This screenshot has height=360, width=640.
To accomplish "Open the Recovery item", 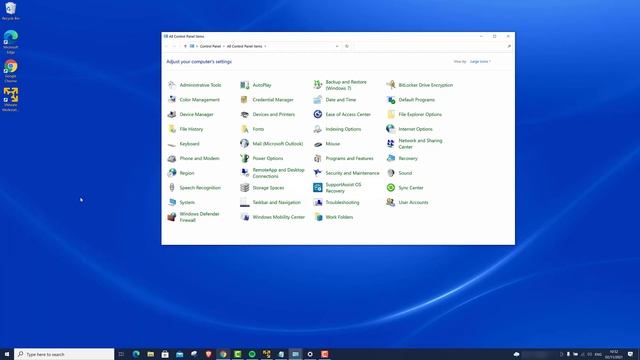I will coord(402,158).
